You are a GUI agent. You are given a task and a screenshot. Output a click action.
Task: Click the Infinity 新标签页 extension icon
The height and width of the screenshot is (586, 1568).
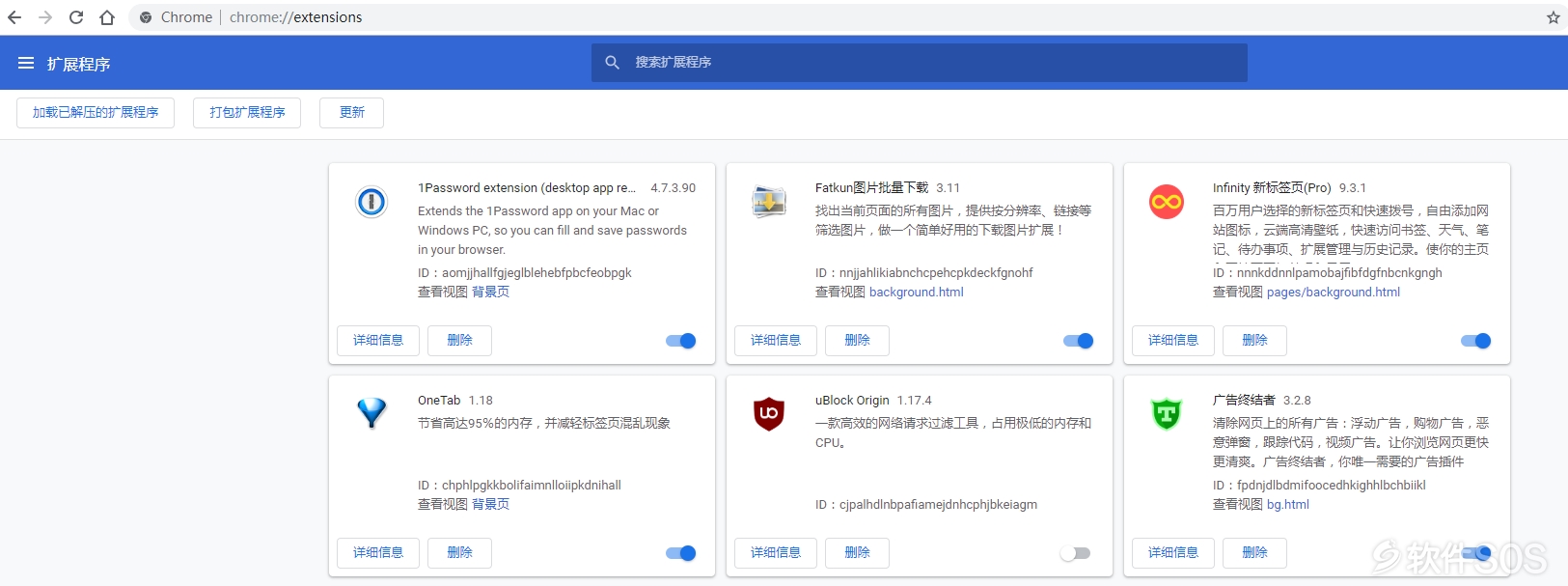(1167, 202)
